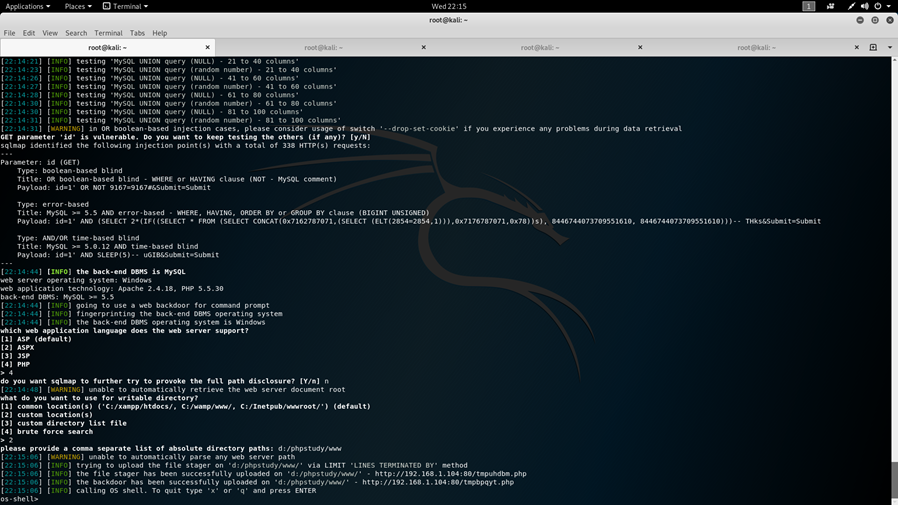Click 'Type: AND/OR time-based blind' line
This screenshot has width=898, height=505.
click(x=78, y=238)
